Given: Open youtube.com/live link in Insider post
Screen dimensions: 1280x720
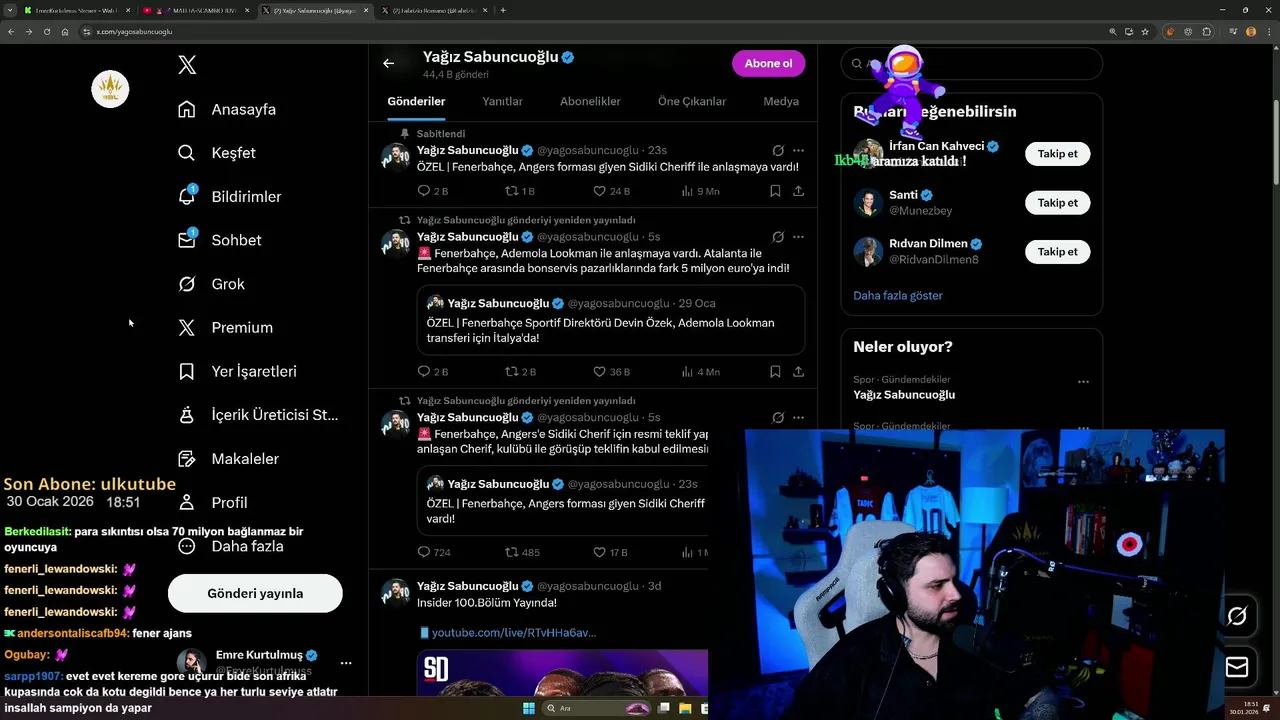Looking at the screenshot, I should [x=513, y=633].
